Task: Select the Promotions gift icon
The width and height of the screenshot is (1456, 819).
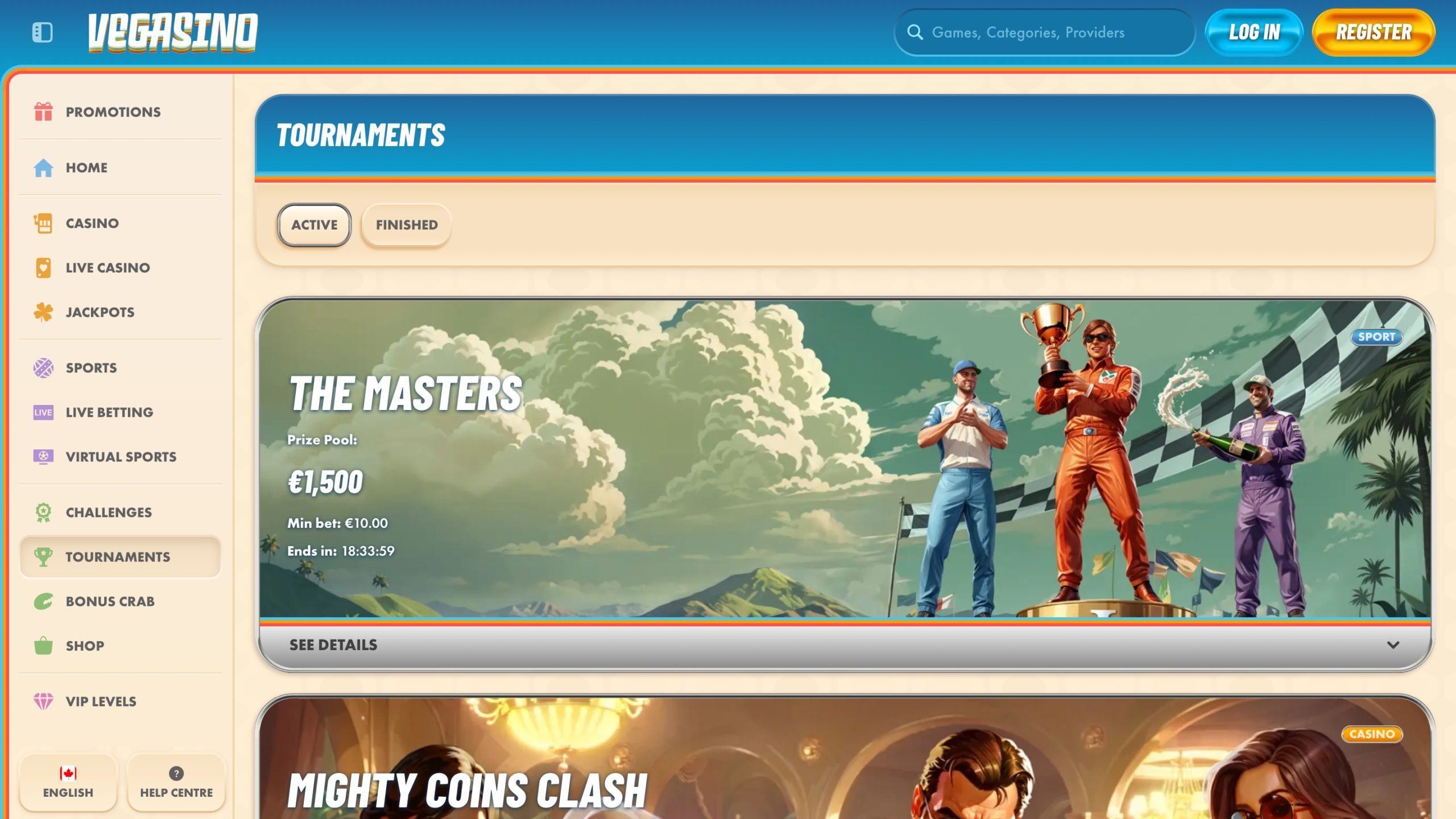Action: (43, 111)
